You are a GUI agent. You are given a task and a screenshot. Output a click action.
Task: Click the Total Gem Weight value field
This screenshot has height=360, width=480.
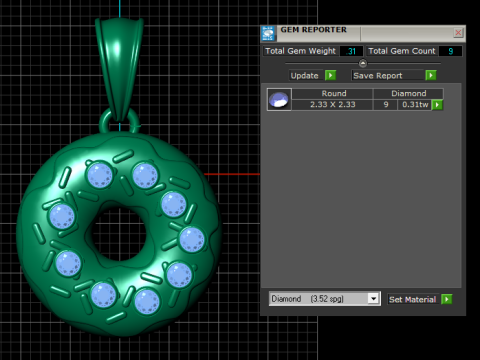(x=351, y=51)
